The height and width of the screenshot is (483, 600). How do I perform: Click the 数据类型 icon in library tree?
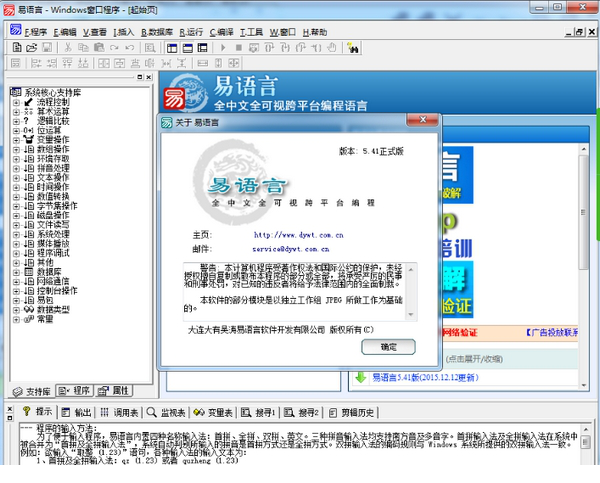tap(29, 309)
